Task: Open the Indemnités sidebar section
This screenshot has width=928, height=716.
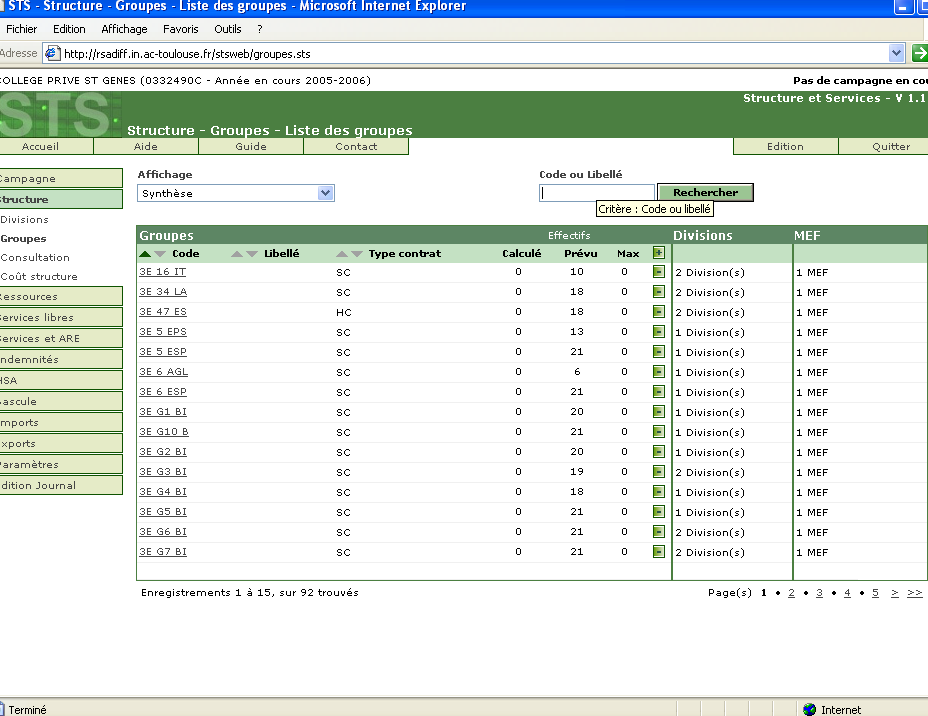Action: click(x=60, y=359)
